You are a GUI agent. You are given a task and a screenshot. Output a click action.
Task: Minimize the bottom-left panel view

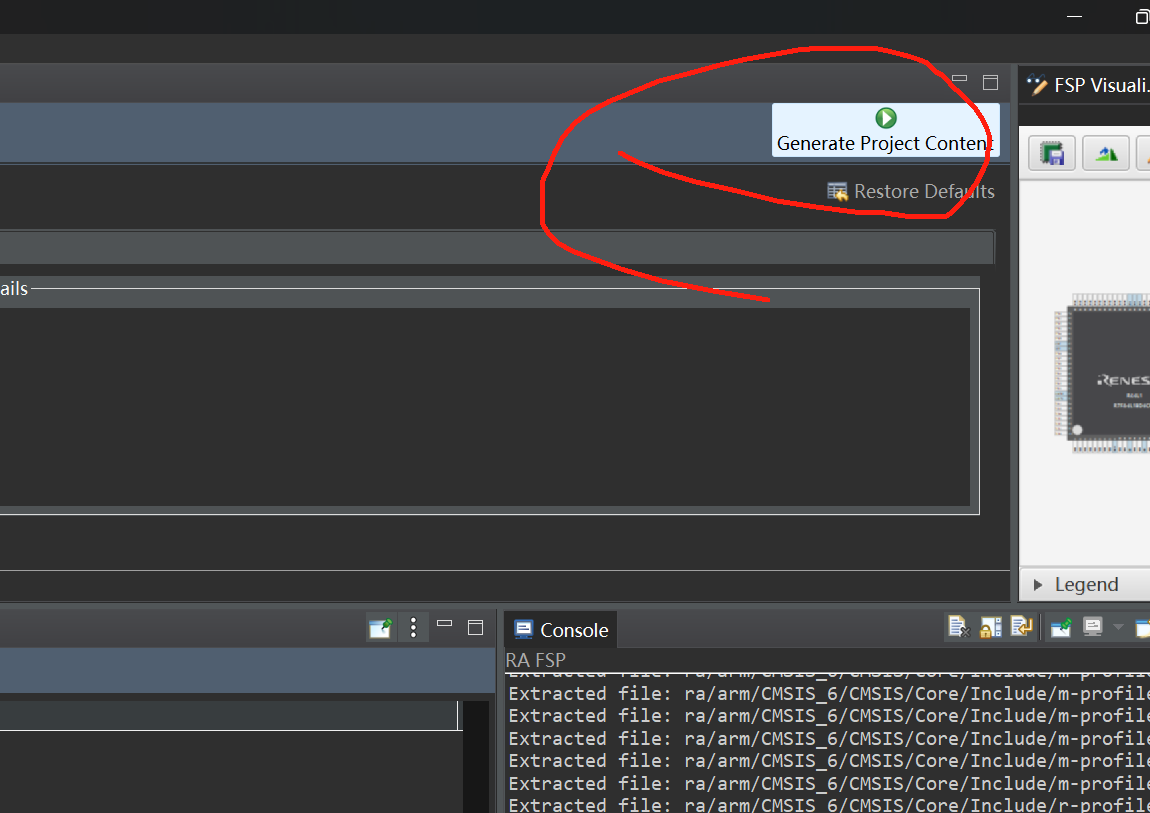(x=444, y=625)
